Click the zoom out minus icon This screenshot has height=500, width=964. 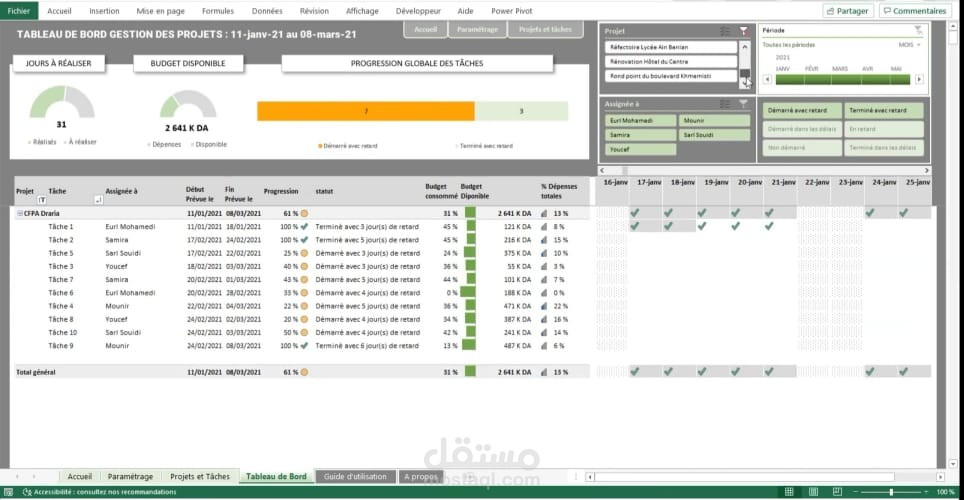855,492
